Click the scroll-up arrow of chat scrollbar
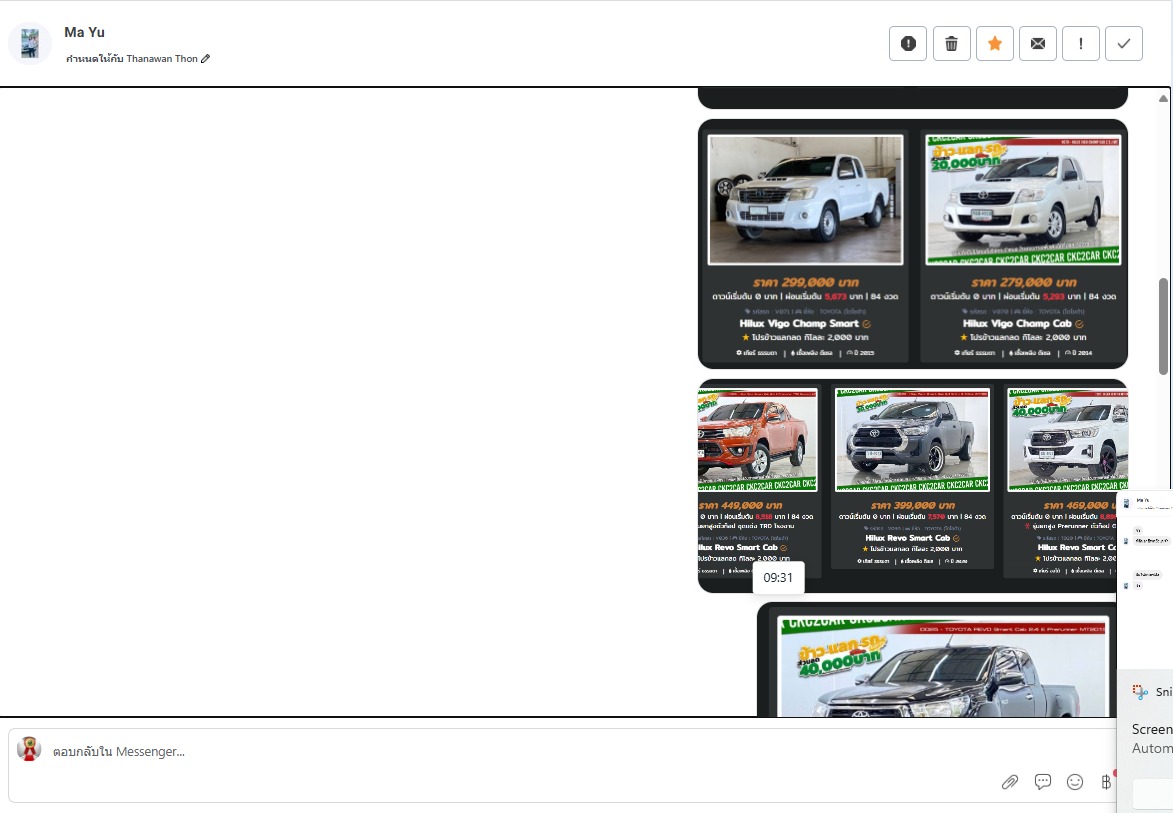 (1163, 98)
